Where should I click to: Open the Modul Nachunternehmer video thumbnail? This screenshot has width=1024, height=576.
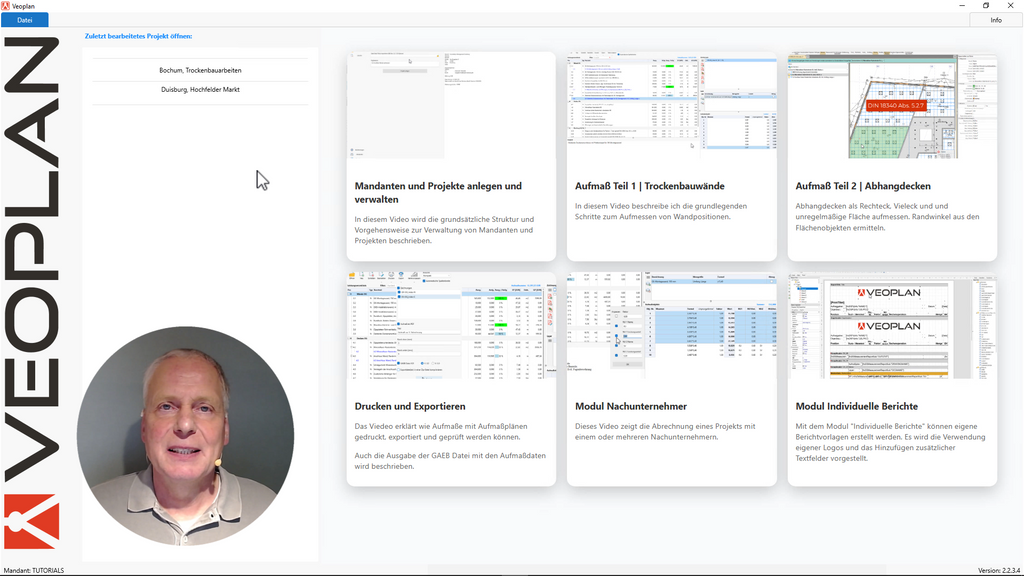pyautogui.click(x=671, y=325)
